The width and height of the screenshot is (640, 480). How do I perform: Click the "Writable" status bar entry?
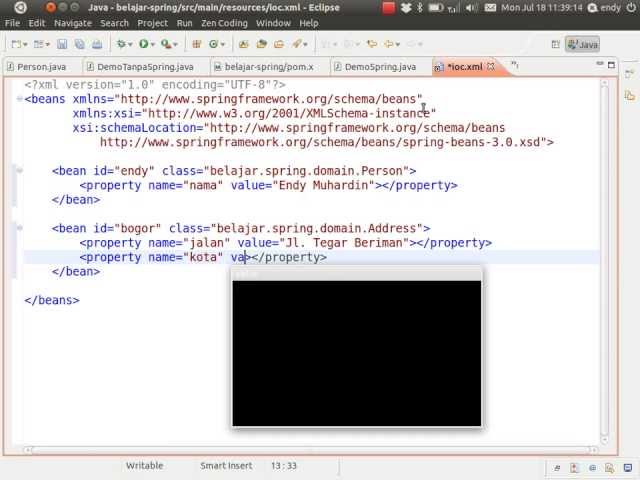click(x=144, y=466)
